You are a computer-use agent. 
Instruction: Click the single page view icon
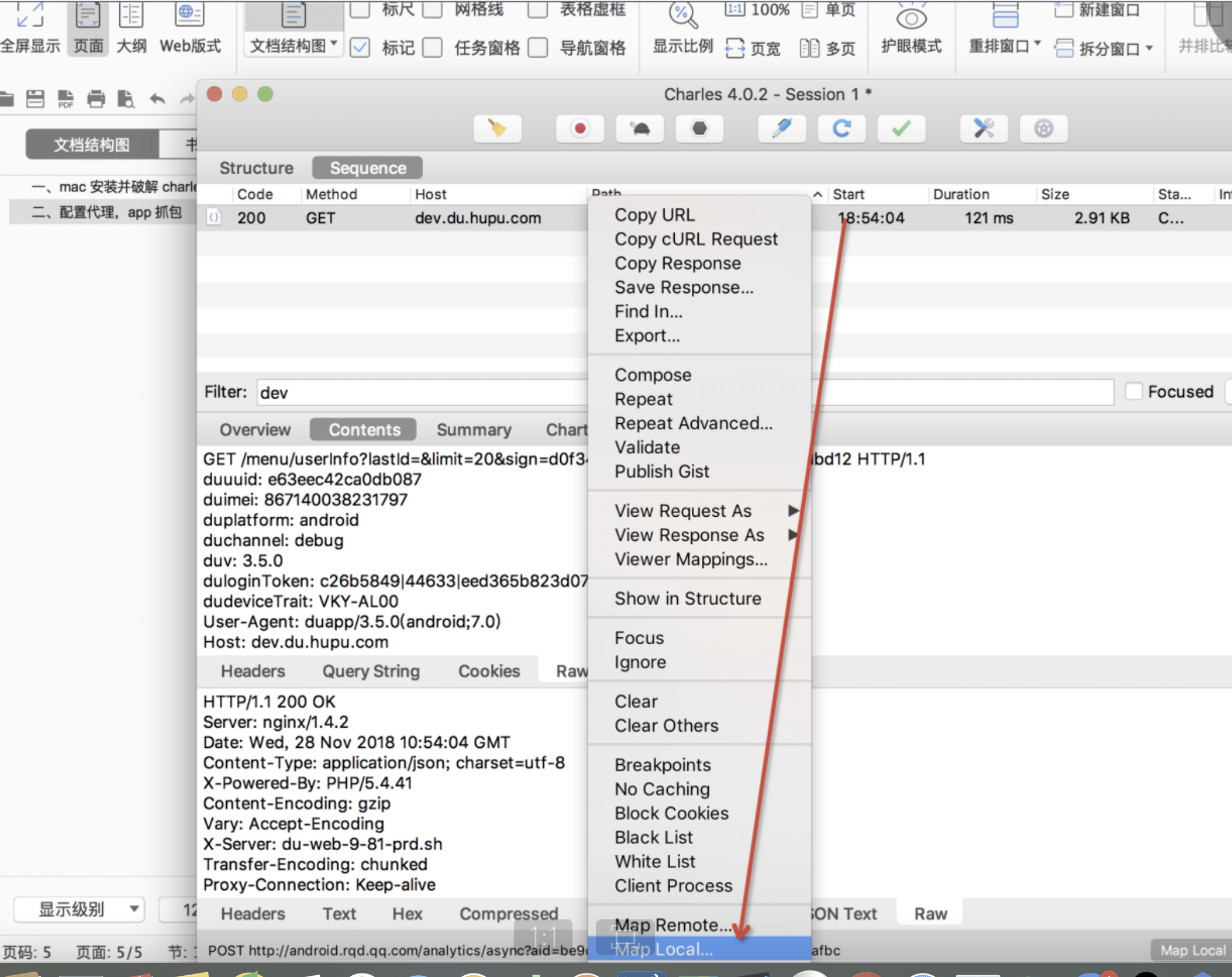click(x=810, y=9)
